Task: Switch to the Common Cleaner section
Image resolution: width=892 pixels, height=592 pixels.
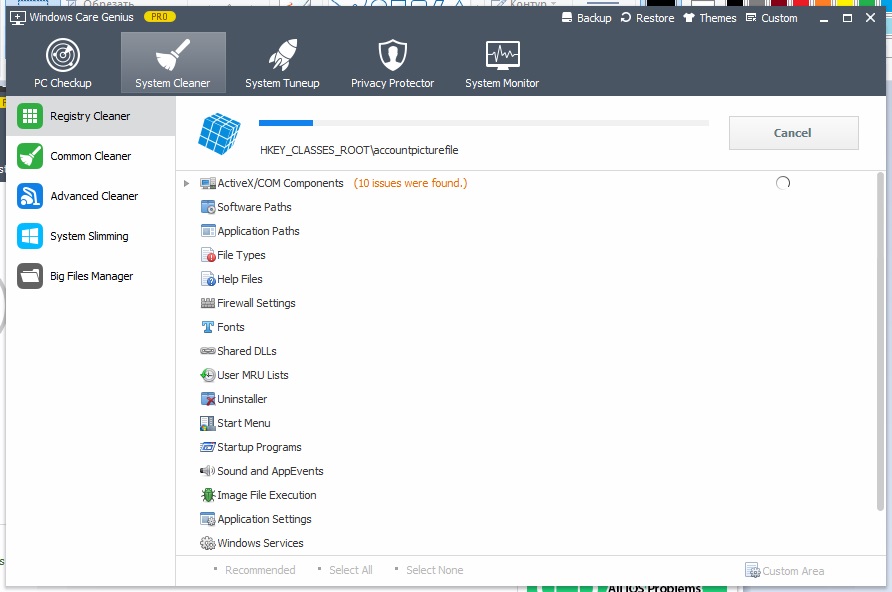Action: (90, 156)
